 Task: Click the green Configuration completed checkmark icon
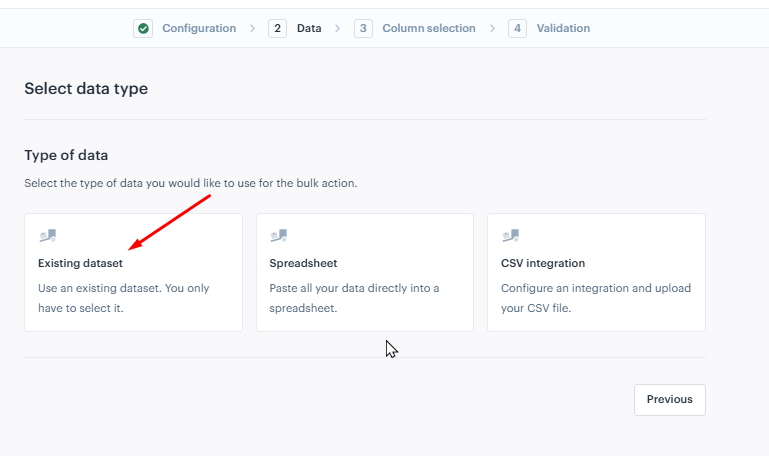pos(143,28)
